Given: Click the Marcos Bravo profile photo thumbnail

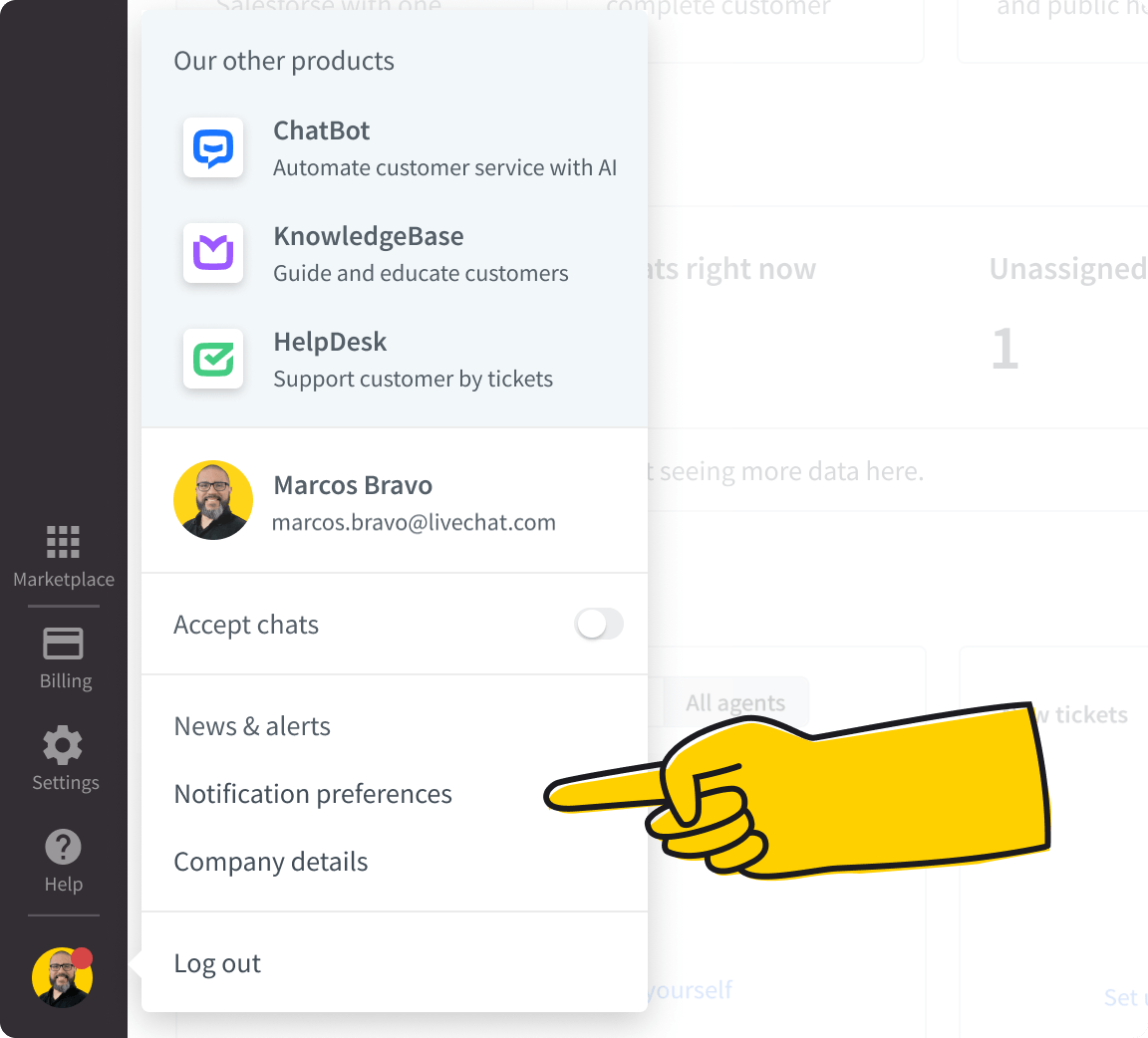Looking at the screenshot, I should coord(213,500).
